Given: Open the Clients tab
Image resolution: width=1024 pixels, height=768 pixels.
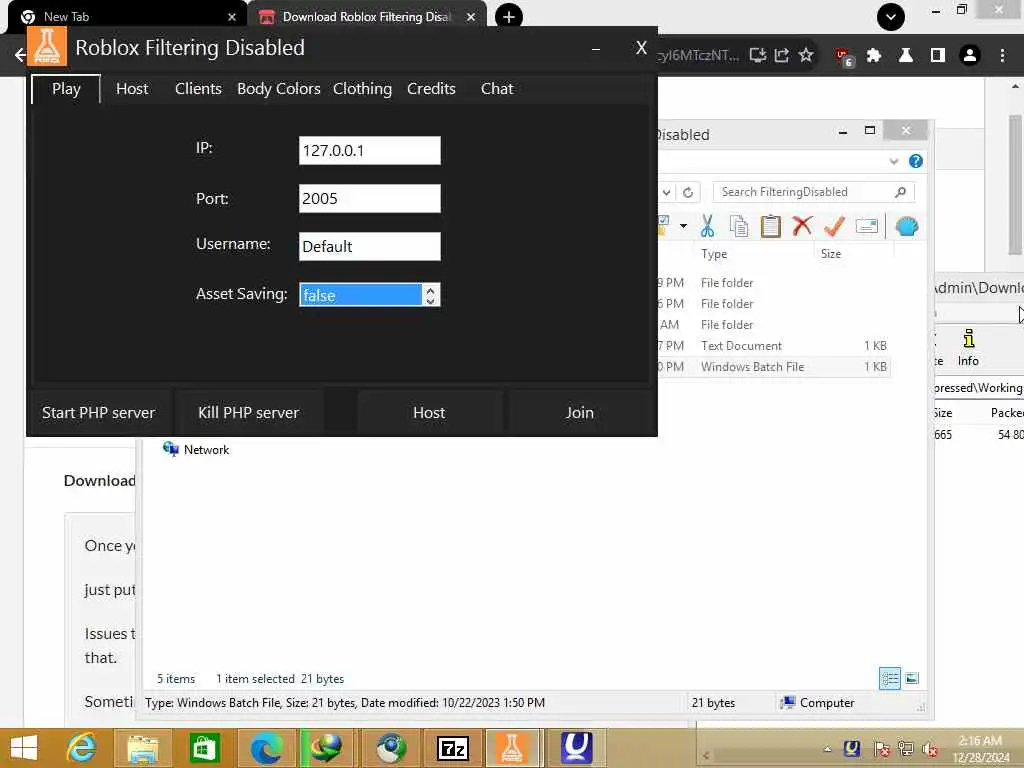Looking at the screenshot, I should [198, 89].
